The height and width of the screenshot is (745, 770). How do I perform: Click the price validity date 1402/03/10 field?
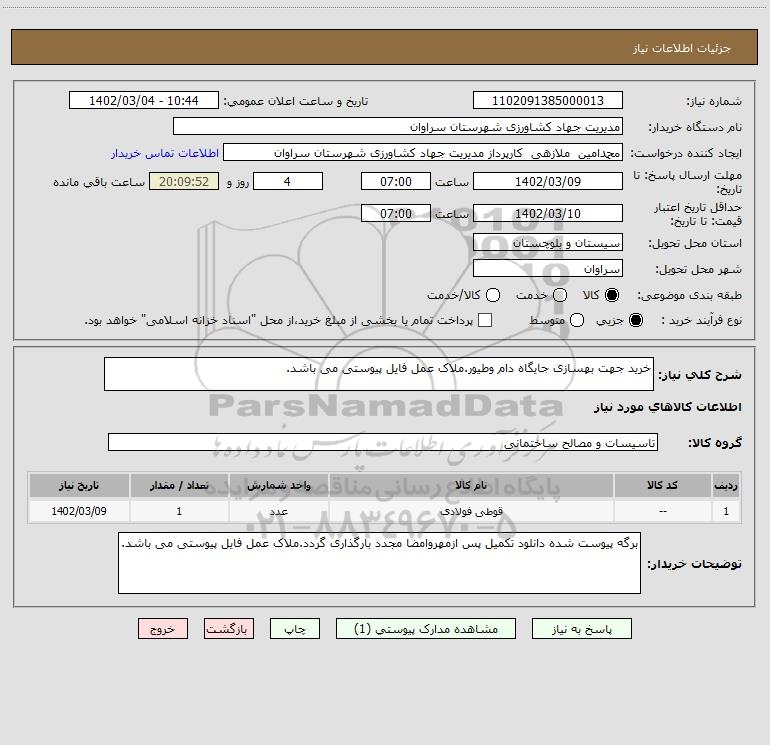coord(548,213)
